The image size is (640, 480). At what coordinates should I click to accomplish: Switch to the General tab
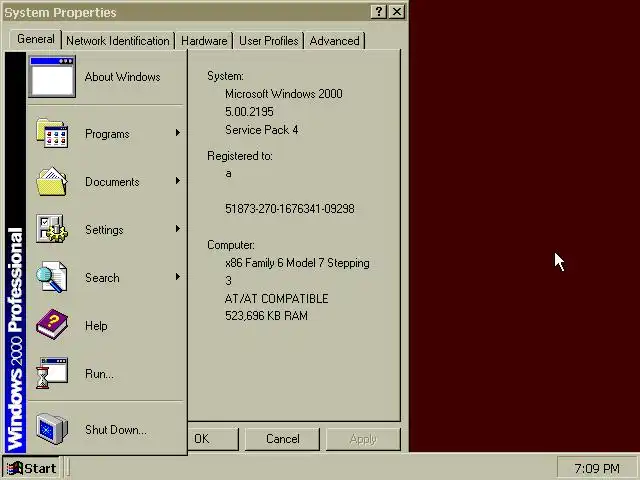36,39
